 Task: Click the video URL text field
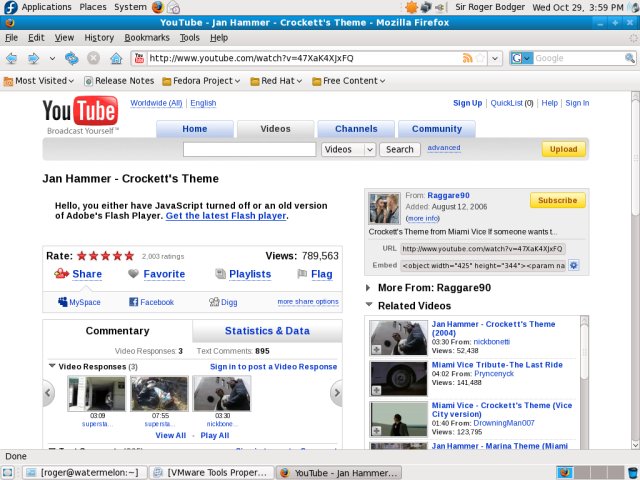[483, 249]
